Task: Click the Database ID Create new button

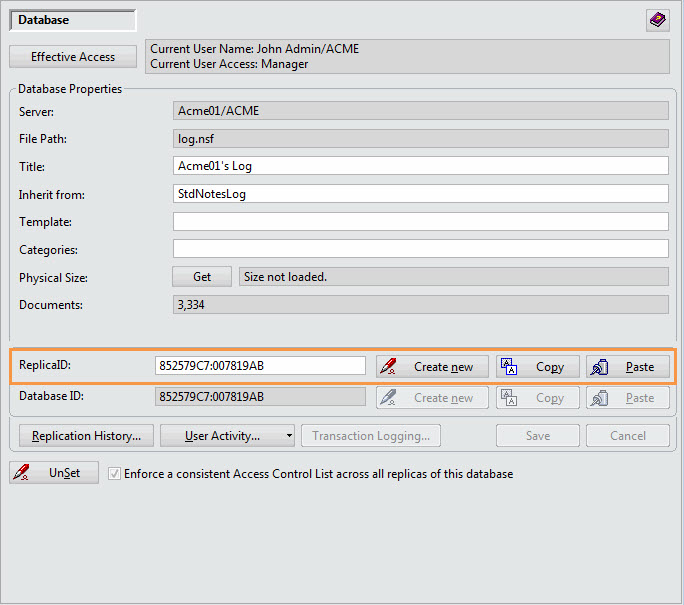Action: 432,398
